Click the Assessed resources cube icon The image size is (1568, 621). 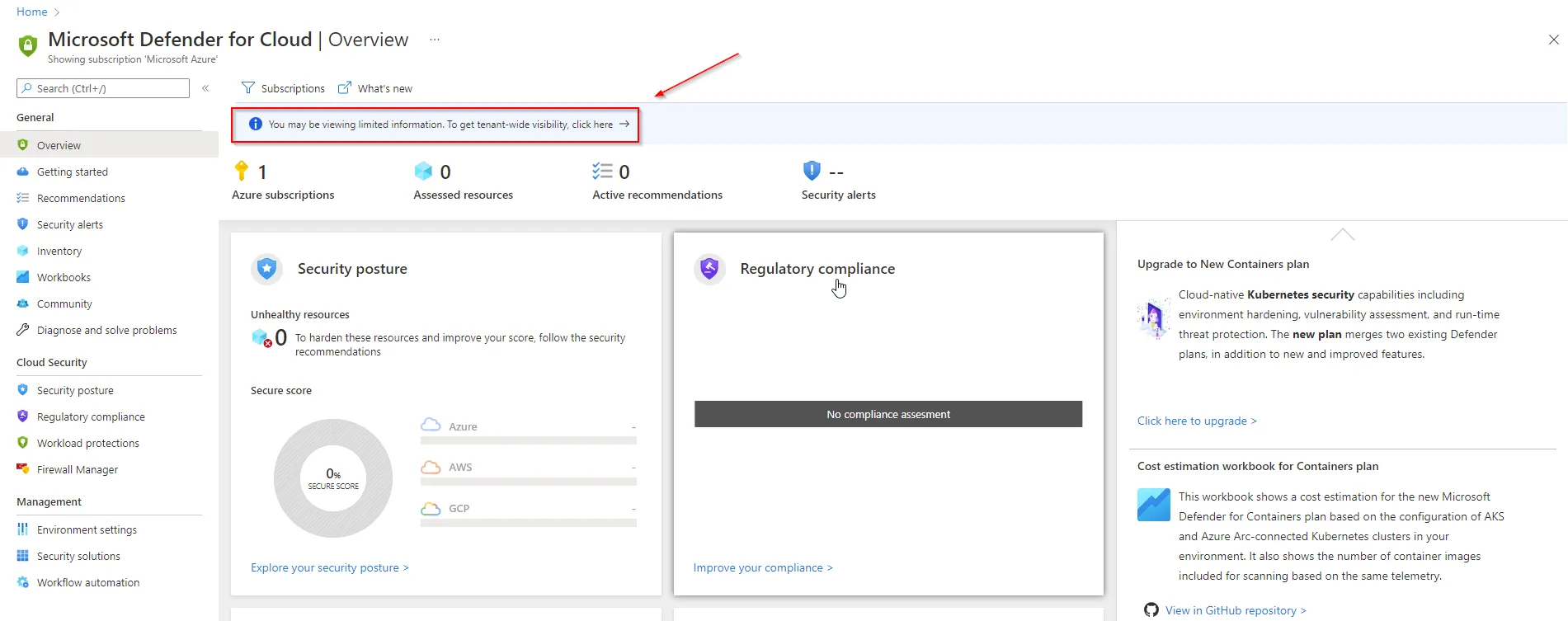[x=423, y=171]
